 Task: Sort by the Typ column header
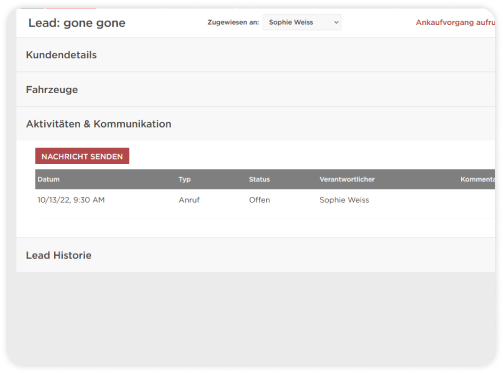click(185, 179)
